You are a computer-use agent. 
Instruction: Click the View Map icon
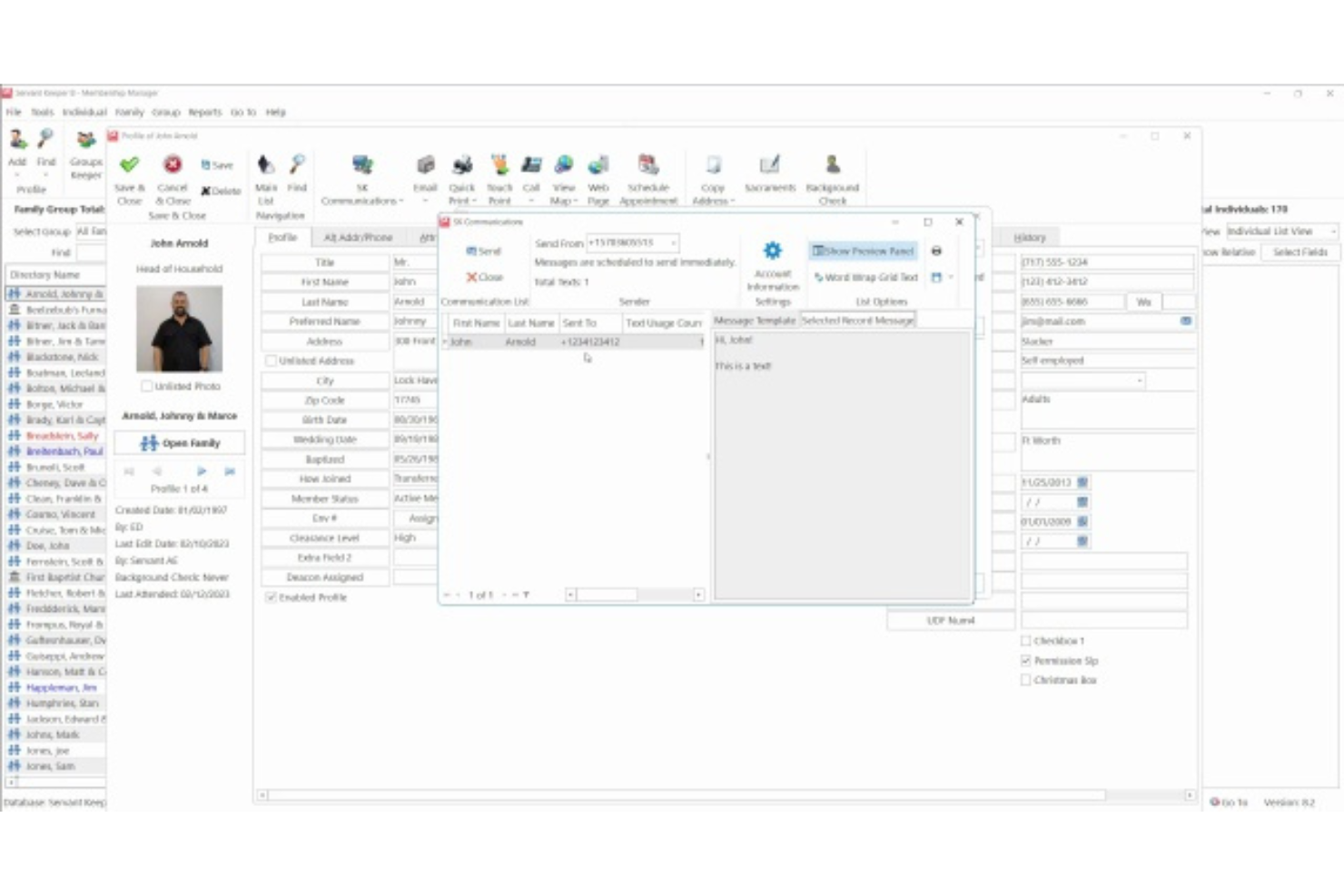click(x=564, y=164)
